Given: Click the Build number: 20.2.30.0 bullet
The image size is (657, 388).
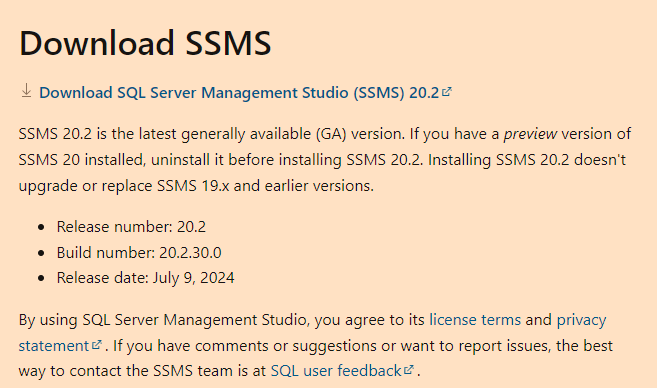Looking at the screenshot, I should [139, 253].
